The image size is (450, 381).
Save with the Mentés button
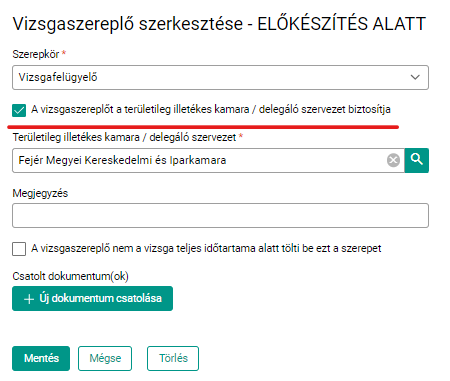coord(41,358)
